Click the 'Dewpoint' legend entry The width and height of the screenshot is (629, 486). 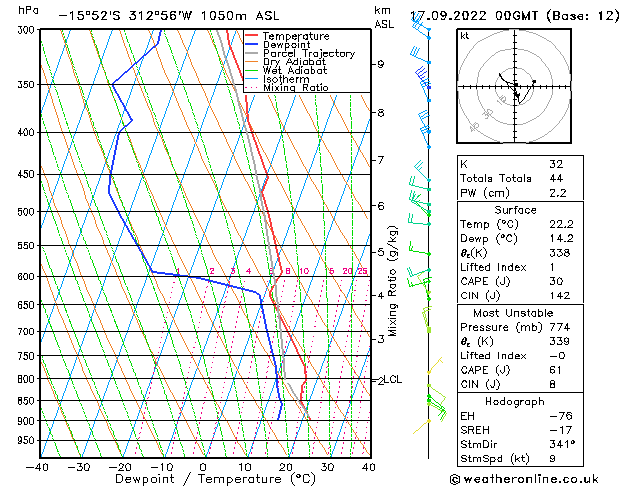click(286, 45)
